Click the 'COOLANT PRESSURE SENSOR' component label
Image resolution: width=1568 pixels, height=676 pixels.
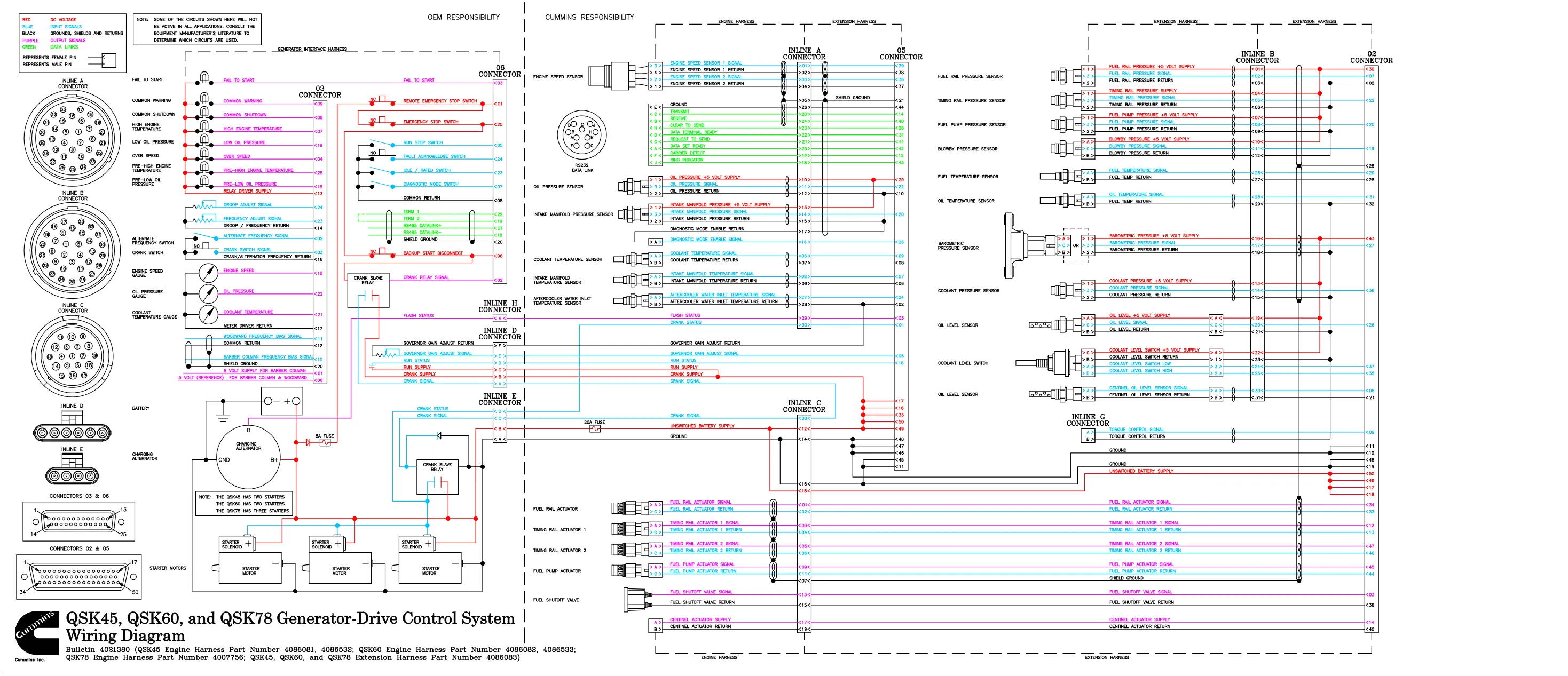coord(968,291)
